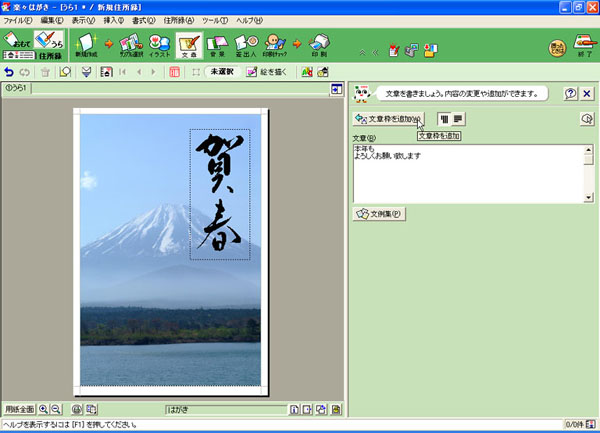Collapse the guide bar with double up chevron
The image size is (600, 433).
coord(361,51)
